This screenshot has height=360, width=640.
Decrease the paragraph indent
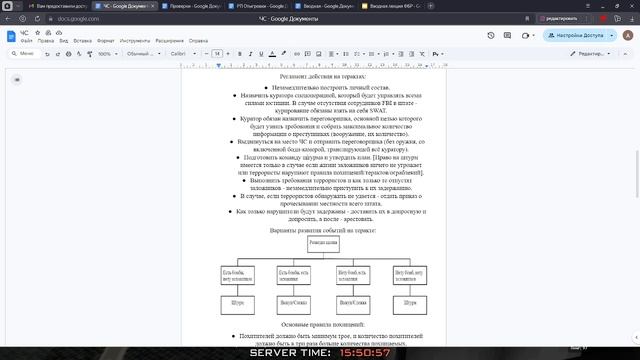click(x=401, y=54)
